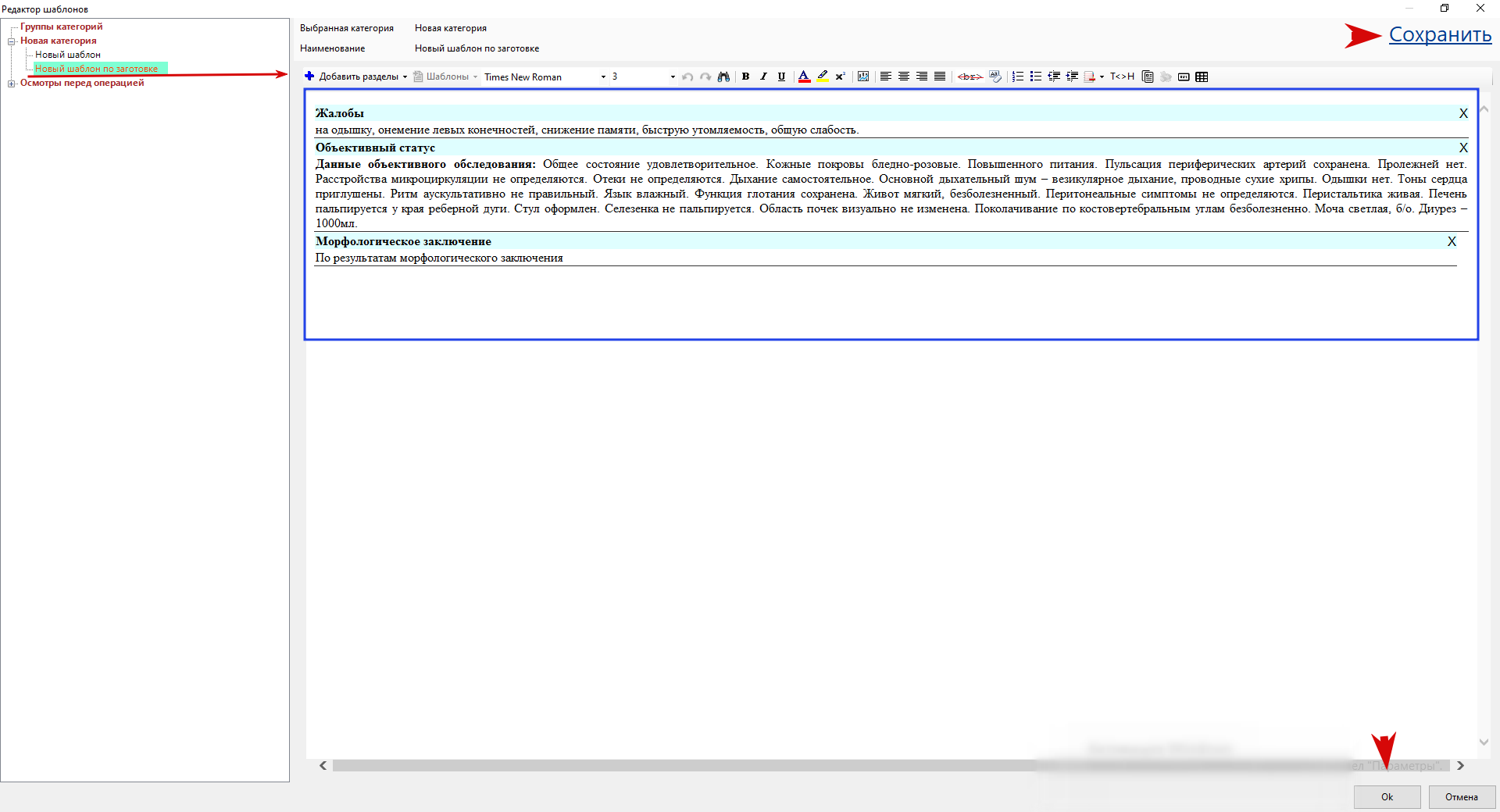Expand the Осмотры перед операцией node

coord(12,84)
